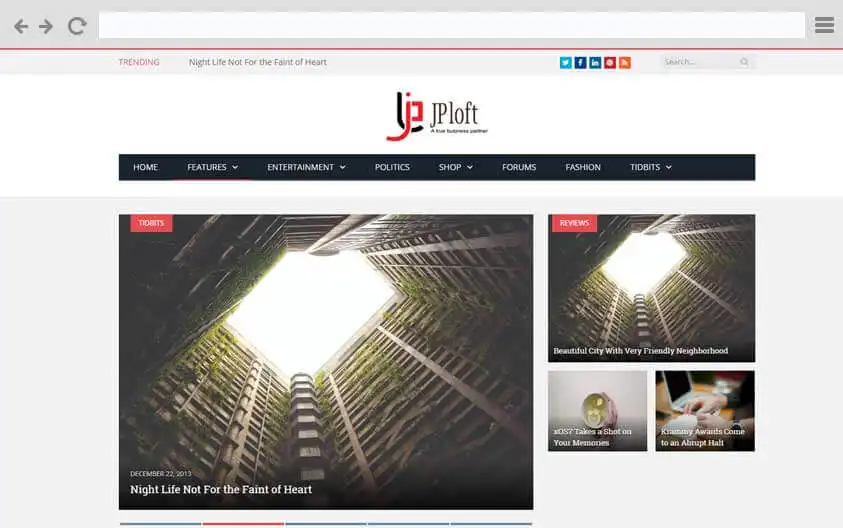Screen dimensions: 843x528
Task: Expand the Entertainment dropdown menu
Action: pos(306,167)
